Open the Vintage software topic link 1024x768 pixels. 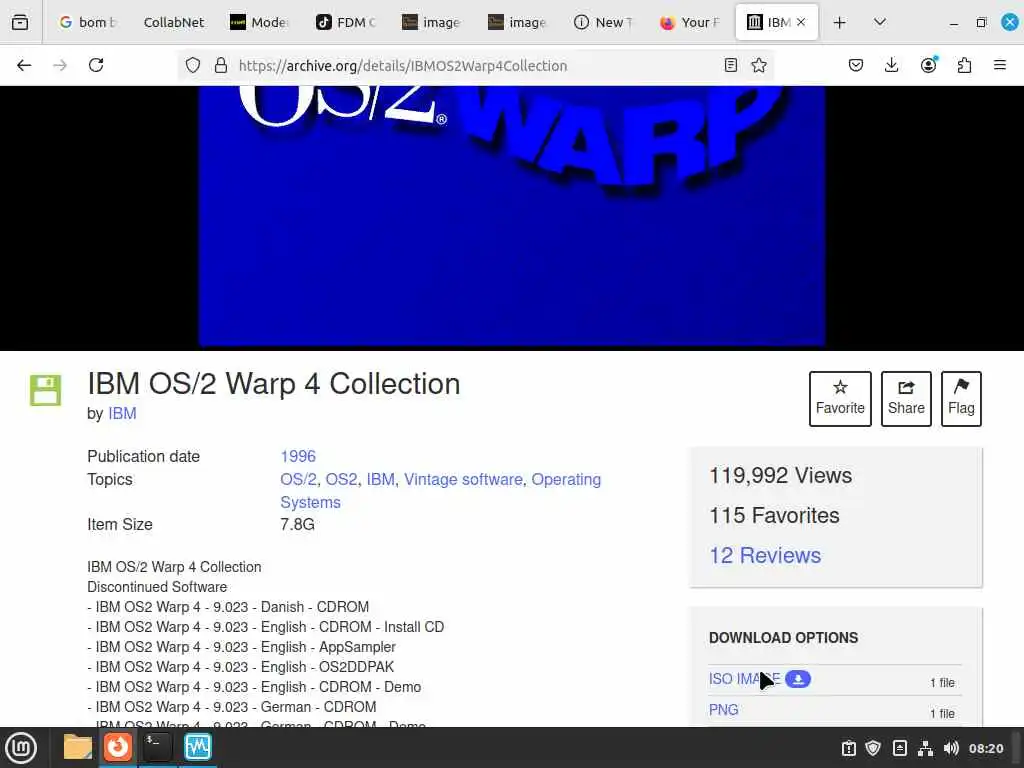click(x=463, y=479)
